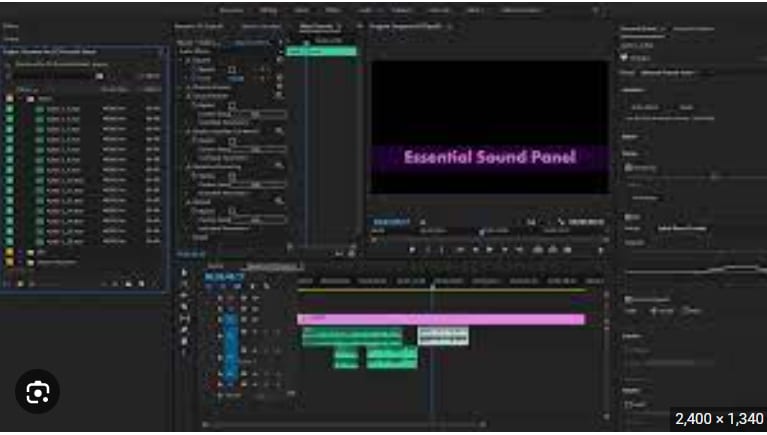The height and width of the screenshot is (435, 767).
Task: Select the Track Select Forward tool
Action: (184, 284)
